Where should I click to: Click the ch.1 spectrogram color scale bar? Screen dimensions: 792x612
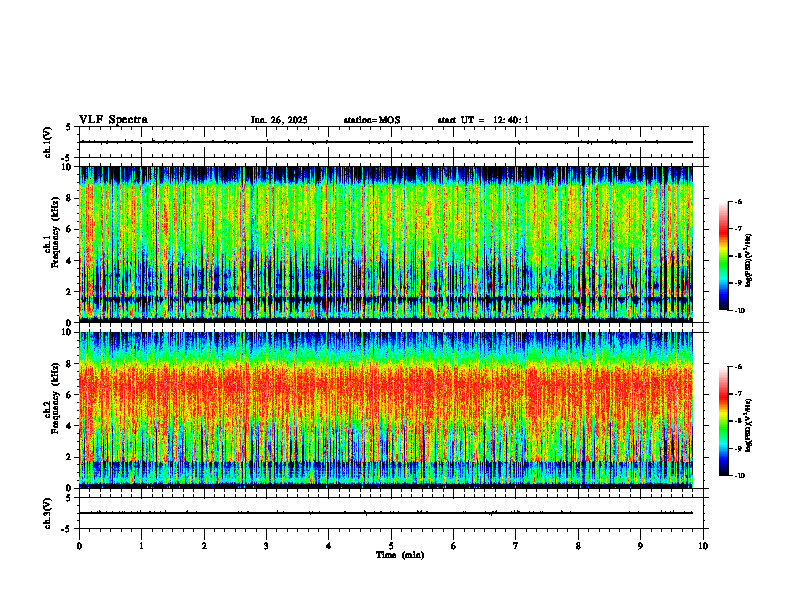(723, 256)
